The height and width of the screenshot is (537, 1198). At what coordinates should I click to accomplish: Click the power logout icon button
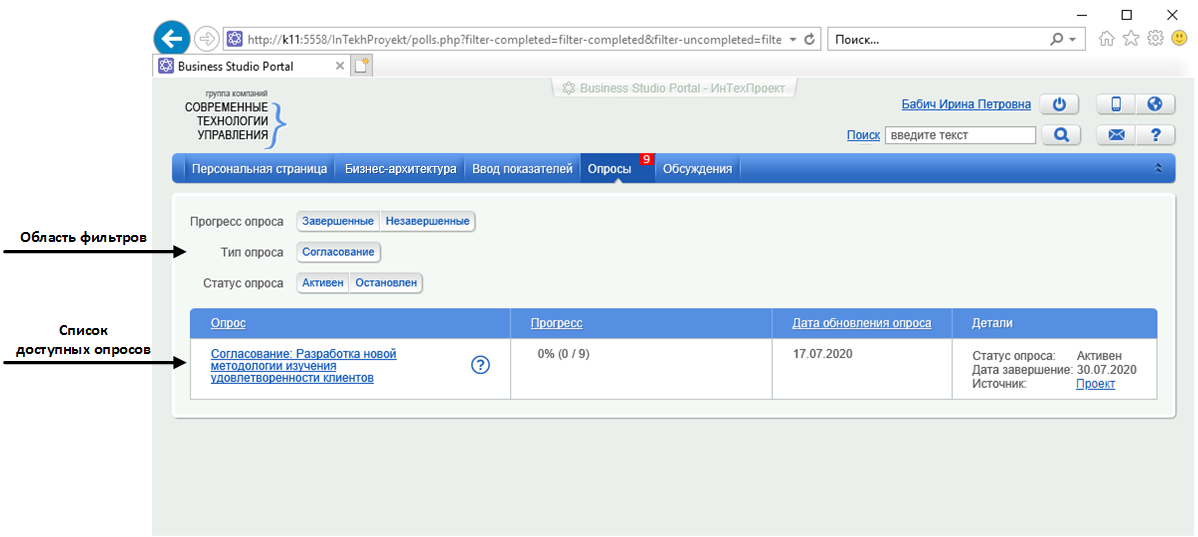(1060, 105)
